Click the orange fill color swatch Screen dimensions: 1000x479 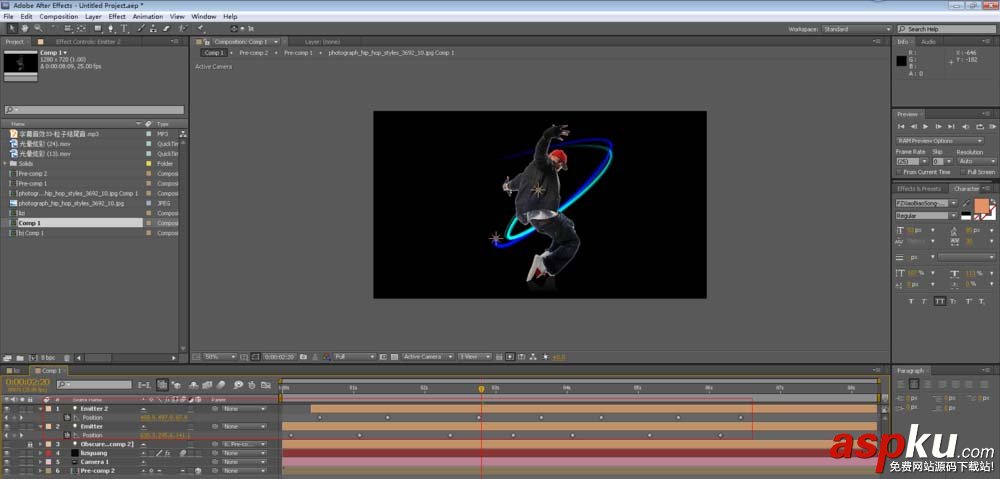tap(981, 206)
